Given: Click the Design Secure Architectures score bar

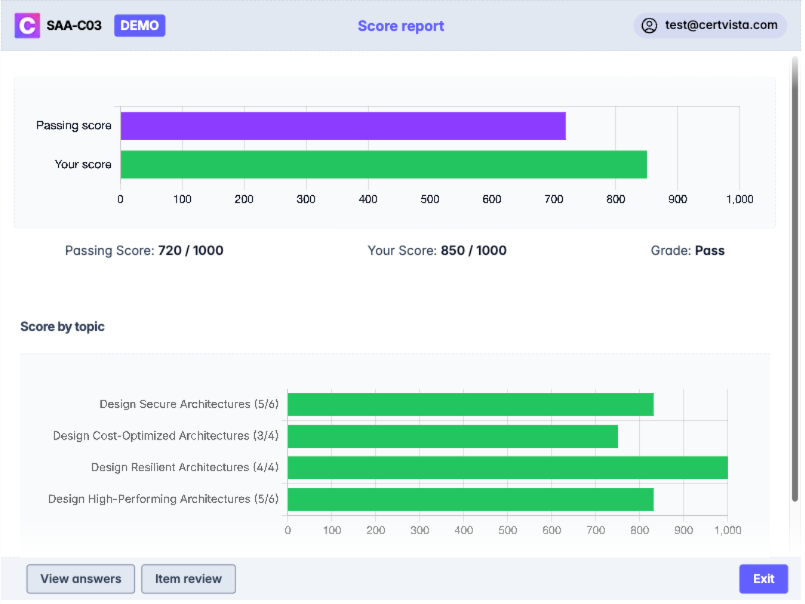Looking at the screenshot, I should click(x=470, y=404).
